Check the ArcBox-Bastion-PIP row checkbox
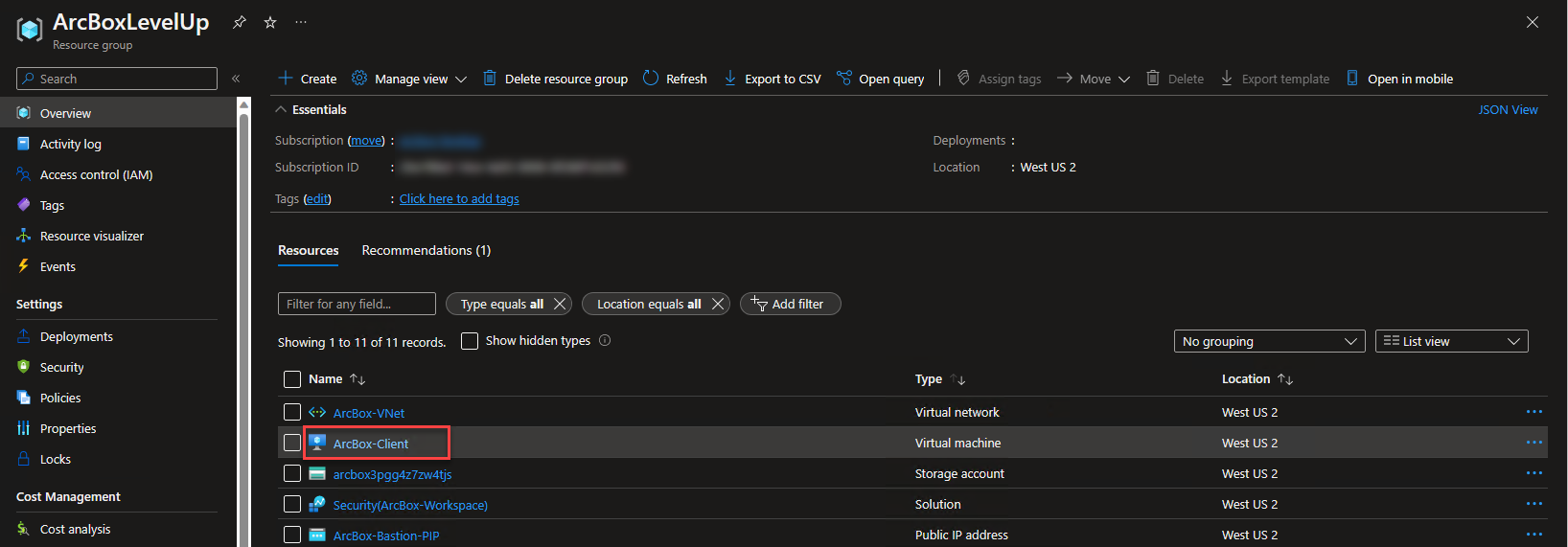Image resolution: width=1568 pixels, height=547 pixels. (x=292, y=535)
